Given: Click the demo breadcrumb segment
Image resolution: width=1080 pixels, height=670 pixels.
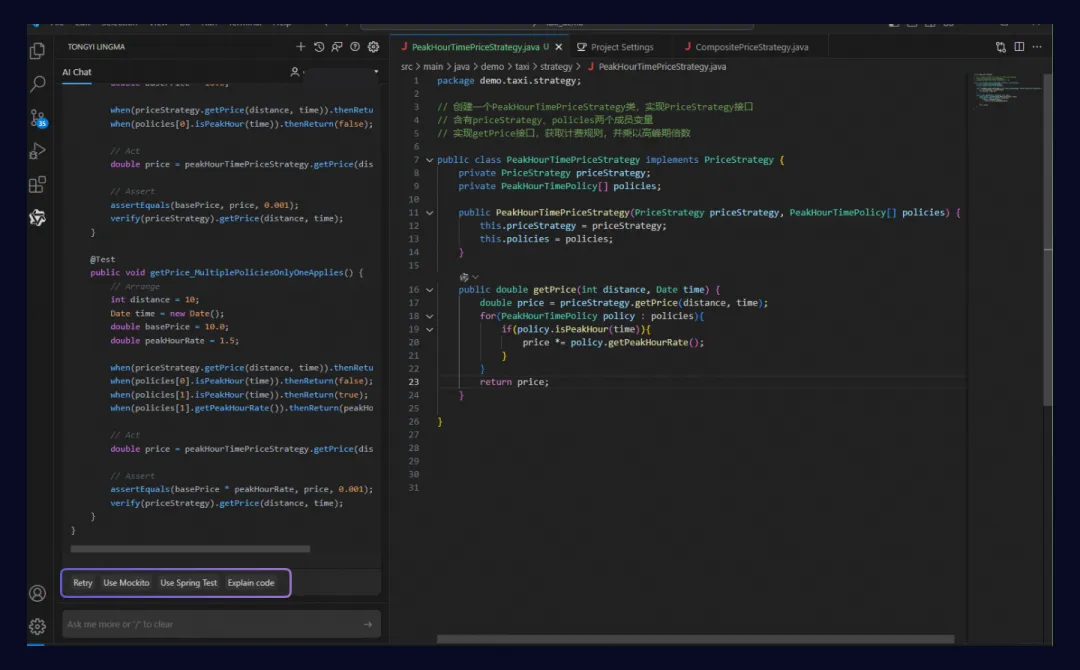Looking at the screenshot, I should (x=492, y=67).
